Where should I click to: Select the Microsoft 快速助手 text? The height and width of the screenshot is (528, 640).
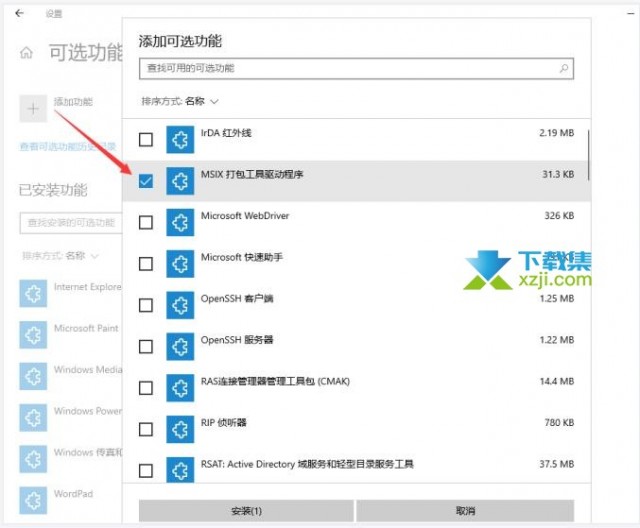[242, 257]
